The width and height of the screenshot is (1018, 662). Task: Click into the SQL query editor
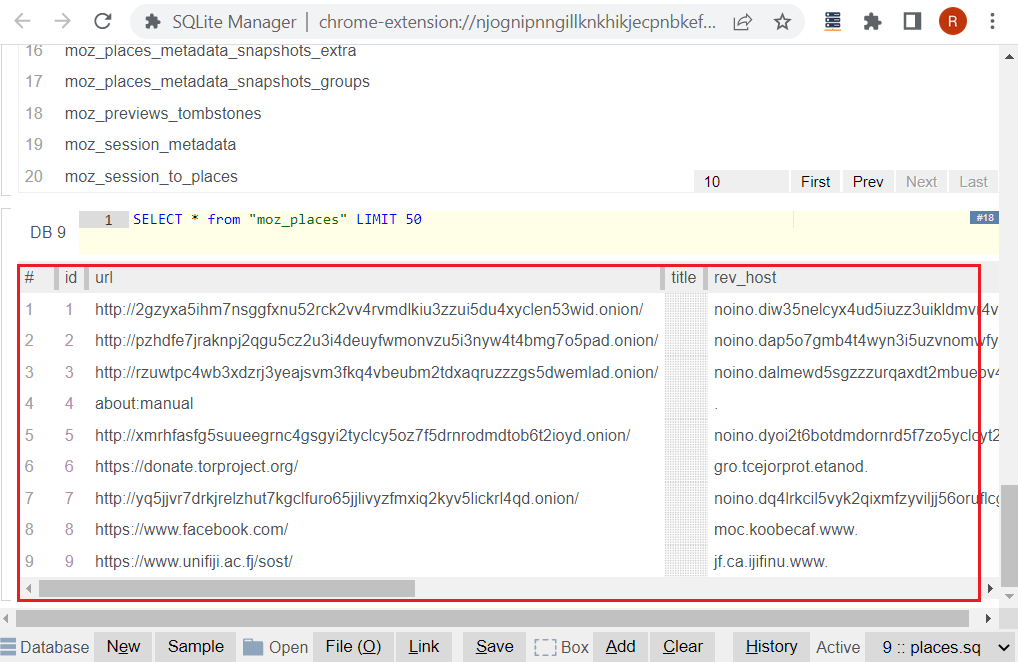click(539, 232)
